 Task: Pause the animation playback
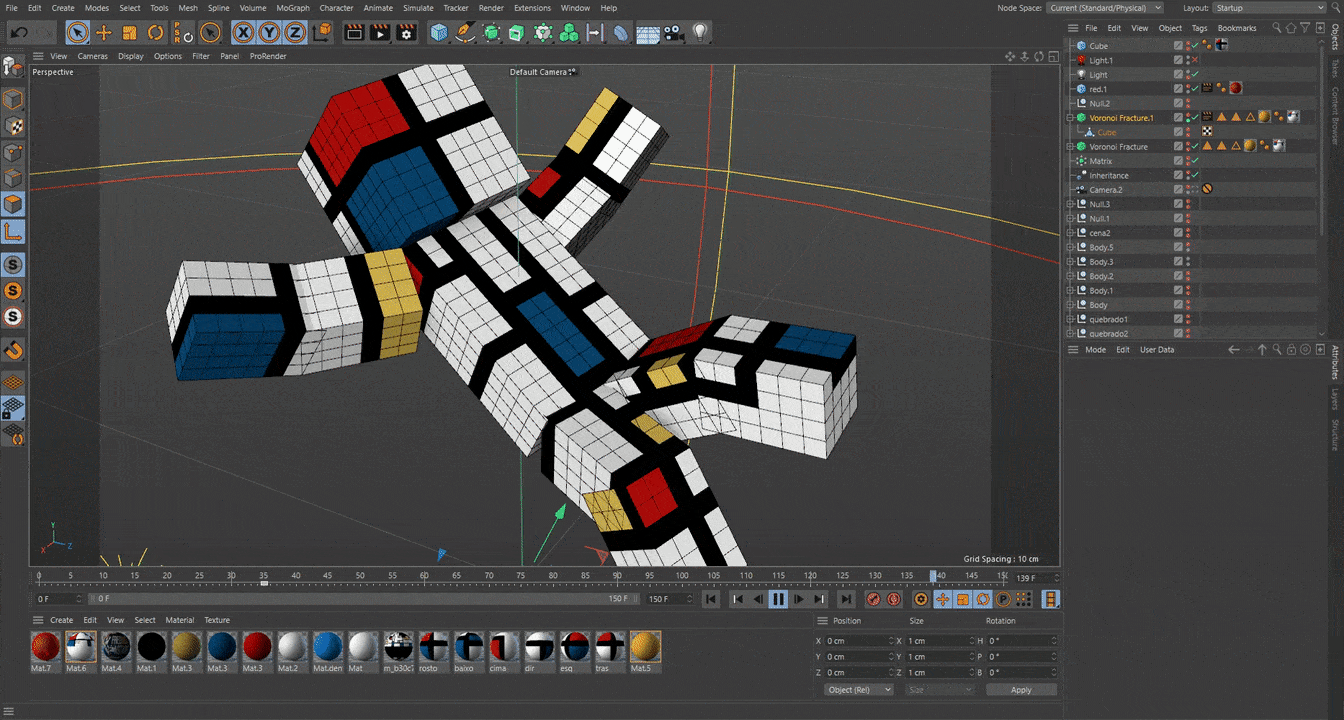777,599
